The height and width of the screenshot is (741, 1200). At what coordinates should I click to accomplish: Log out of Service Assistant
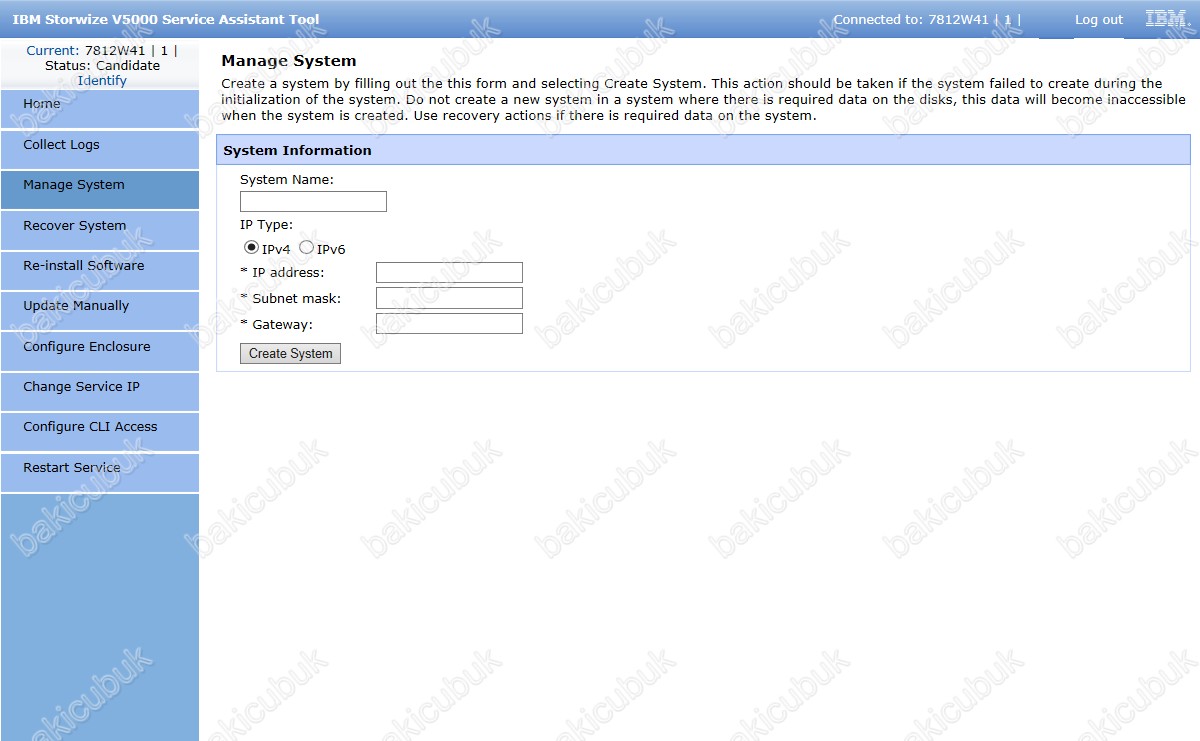pyautogui.click(x=1098, y=19)
